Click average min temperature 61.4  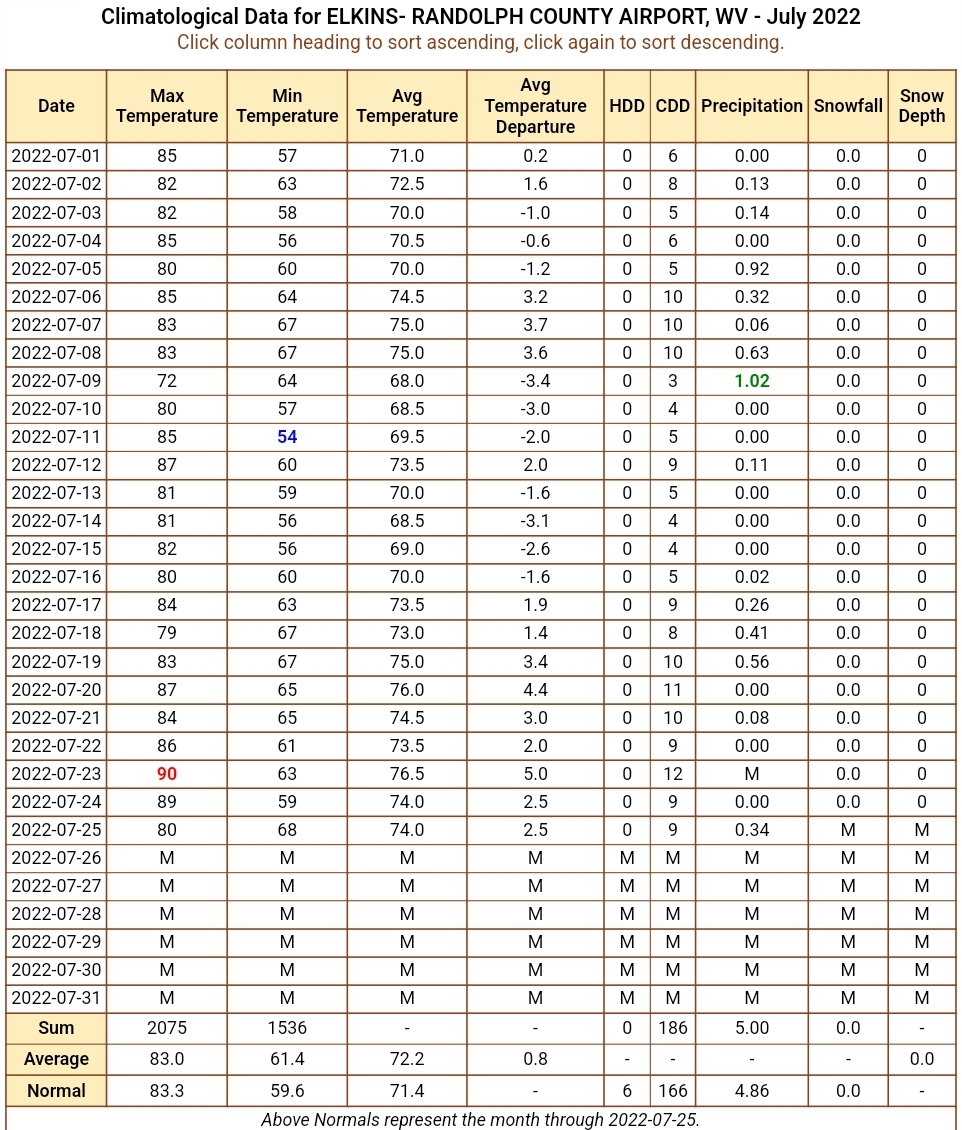click(x=287, y=1059)
